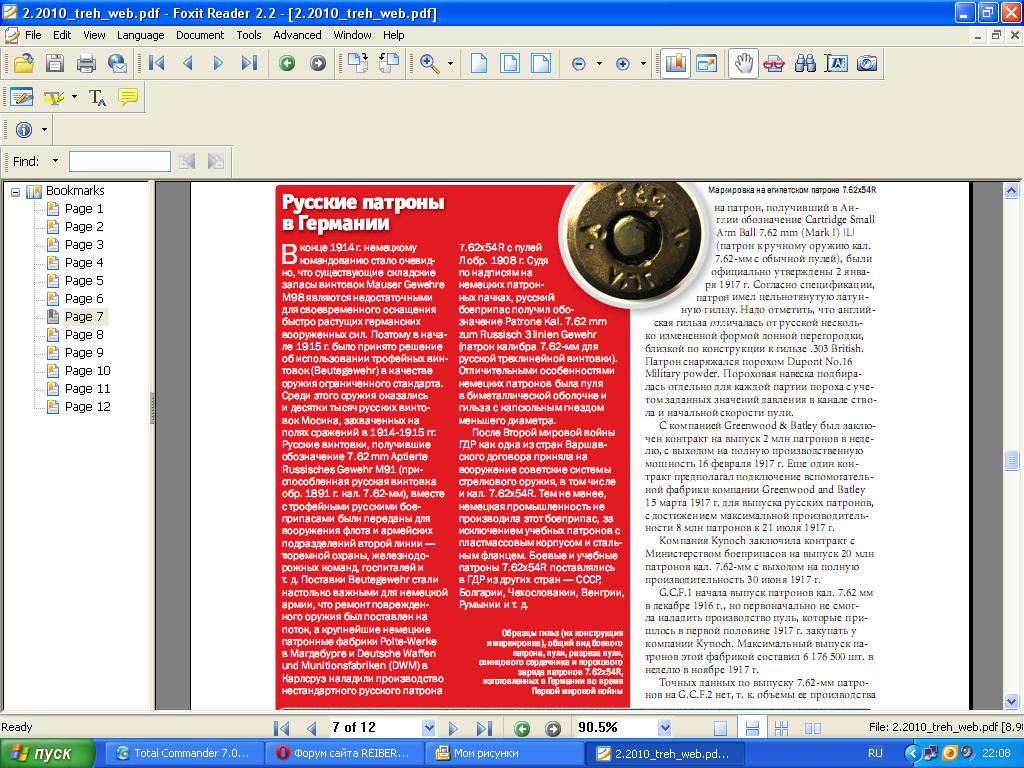This screenshot has height=768, width=1024.
Task: Go to last page from the top toolbar
Action: tap(249, 63)
